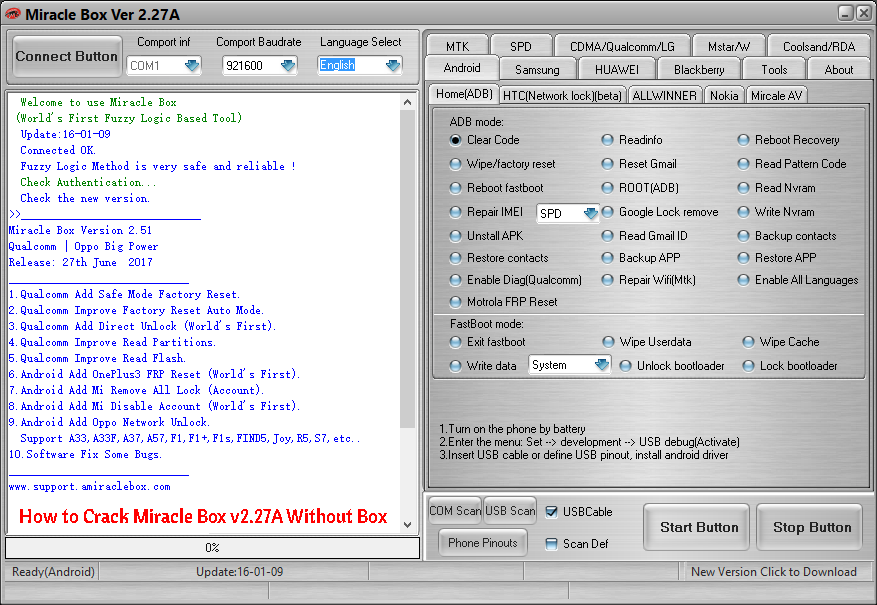
Task: Select Reboot fastboot option
Action: (x=455, y=188)
